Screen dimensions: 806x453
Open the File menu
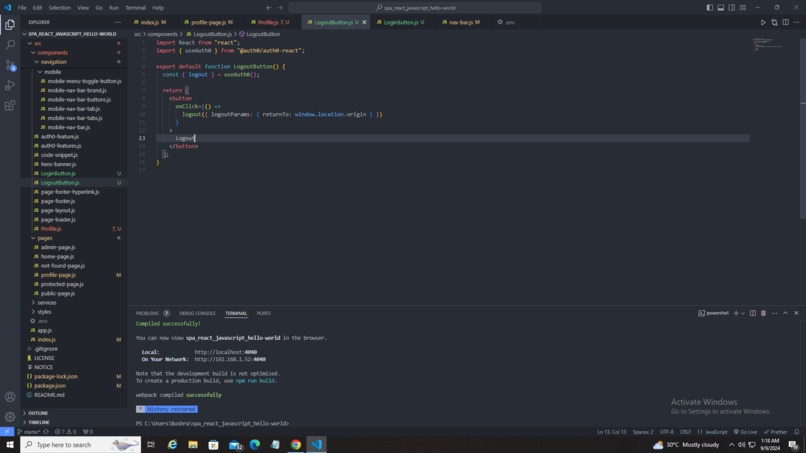click(x=22, y=8)
